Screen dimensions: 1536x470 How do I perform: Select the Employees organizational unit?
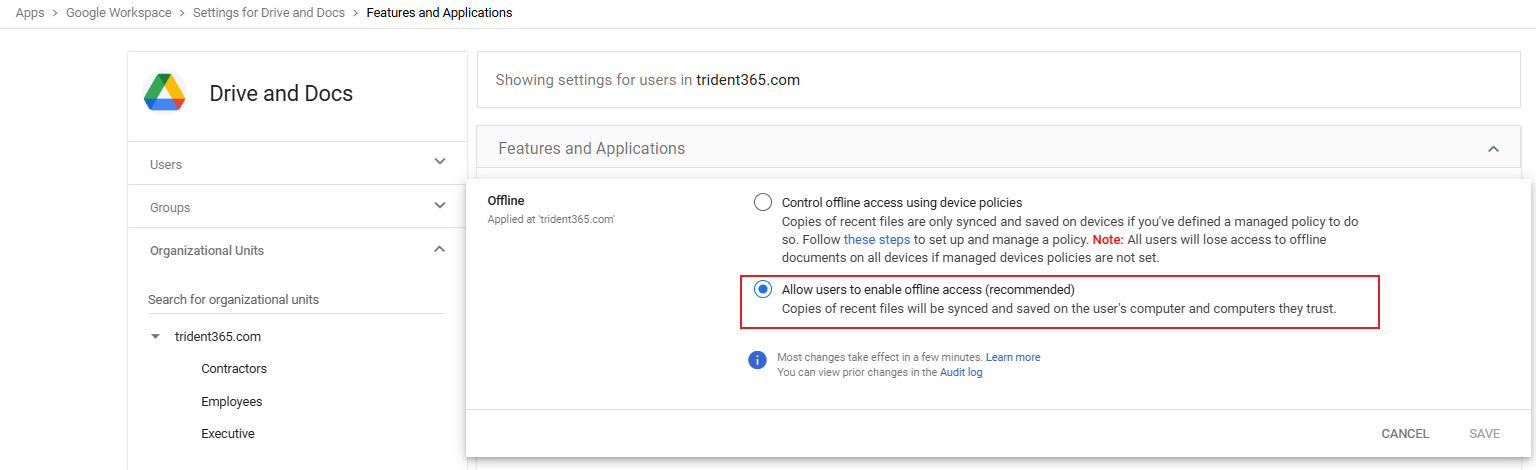[231, 402]
